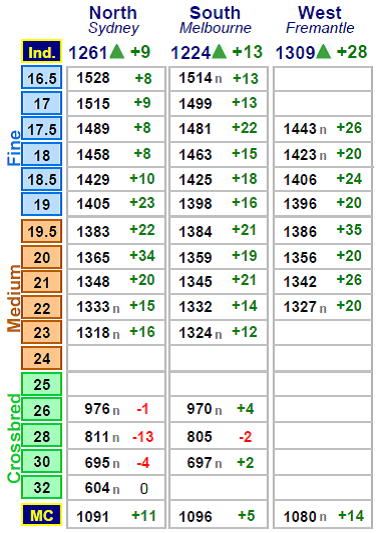
Task: Select price 1514 in South column
Action: (x=195, y=78)
